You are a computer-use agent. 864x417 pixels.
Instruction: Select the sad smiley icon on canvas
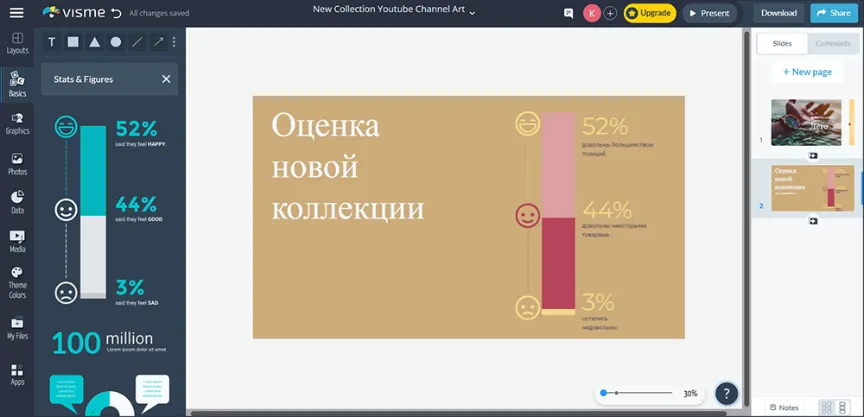coord(528,307)
